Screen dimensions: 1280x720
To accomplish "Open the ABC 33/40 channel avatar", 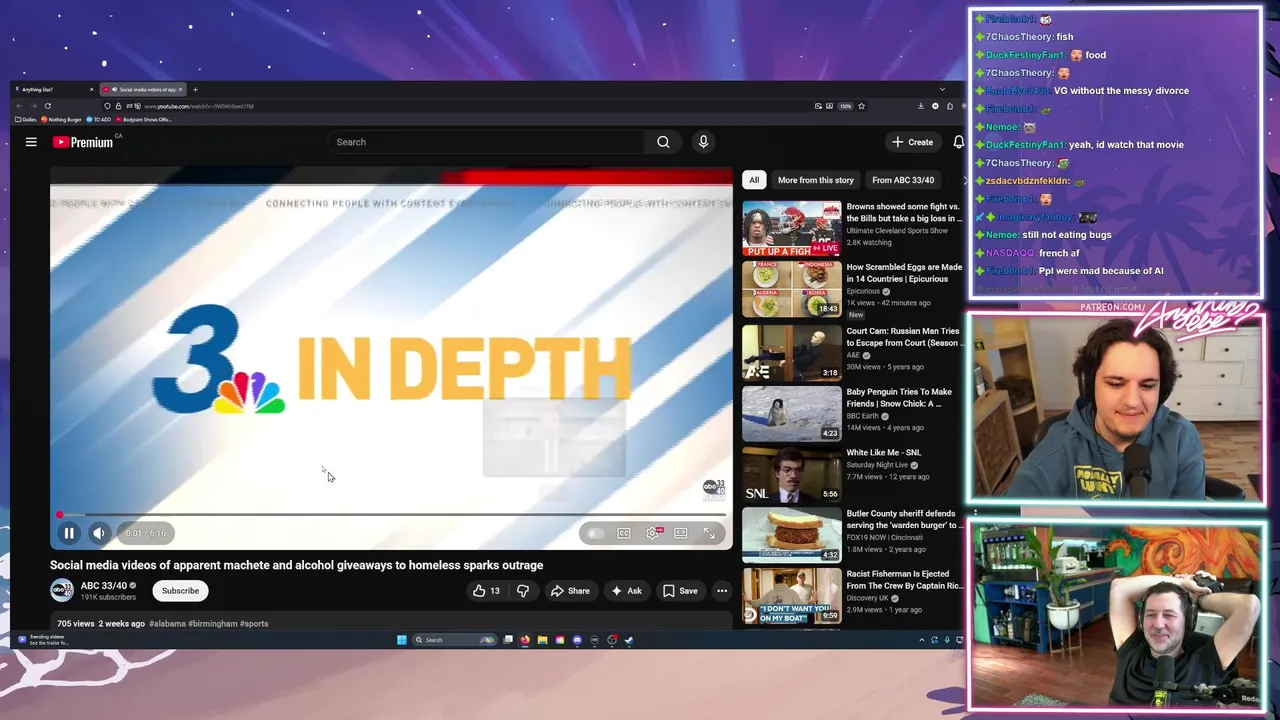I will tap(62, 591).
